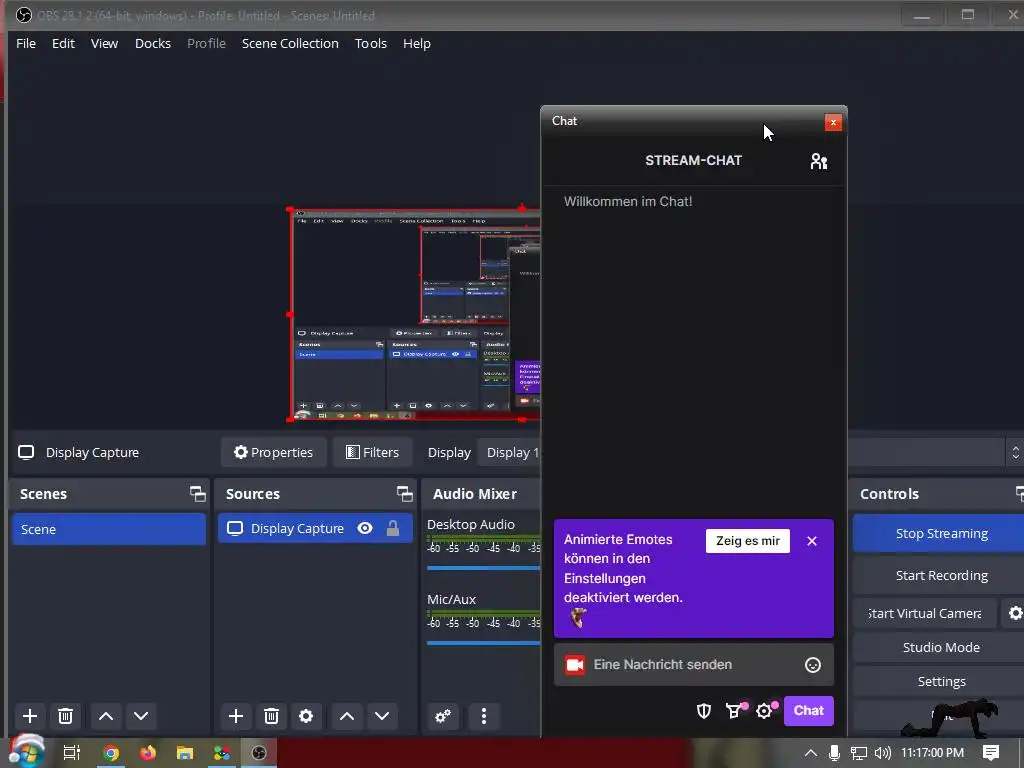Remove selected scene with trash icon
This screenshot has height=768, width=1024.
[x=65, y=716]
